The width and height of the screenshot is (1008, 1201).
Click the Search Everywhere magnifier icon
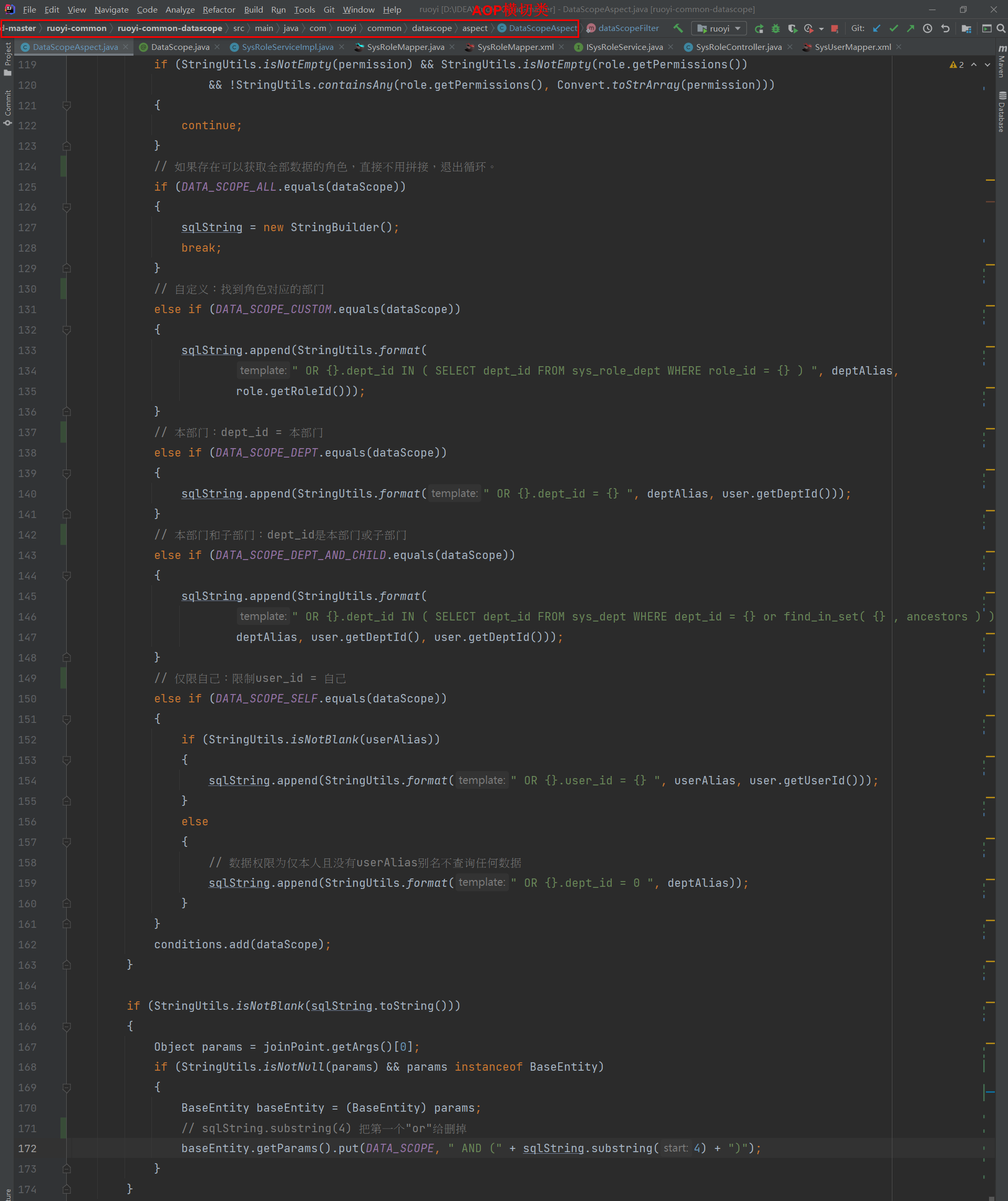(x=1001, y=28)
